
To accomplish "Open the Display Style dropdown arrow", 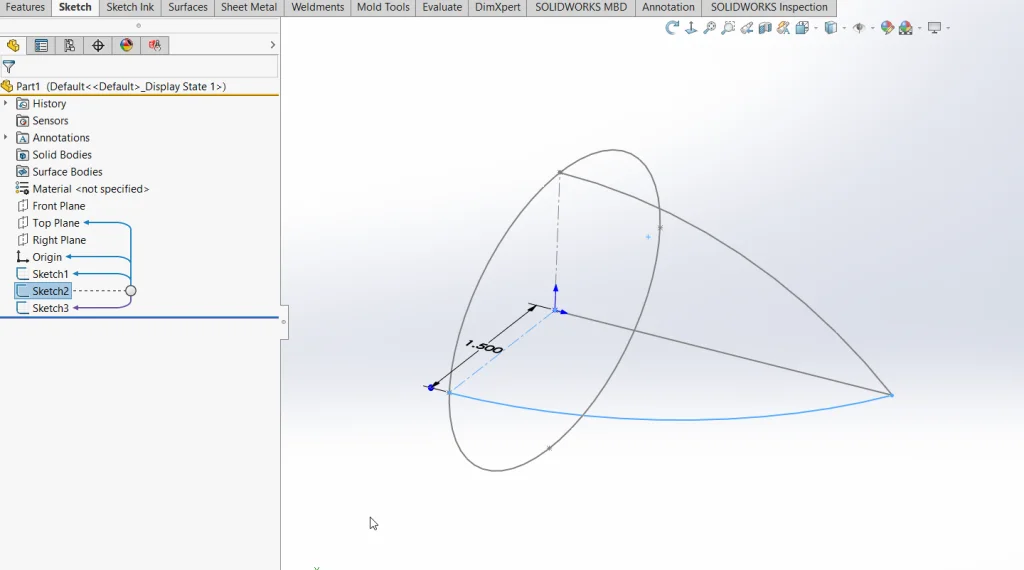I will pyautogui.click(x=843, y=28).
